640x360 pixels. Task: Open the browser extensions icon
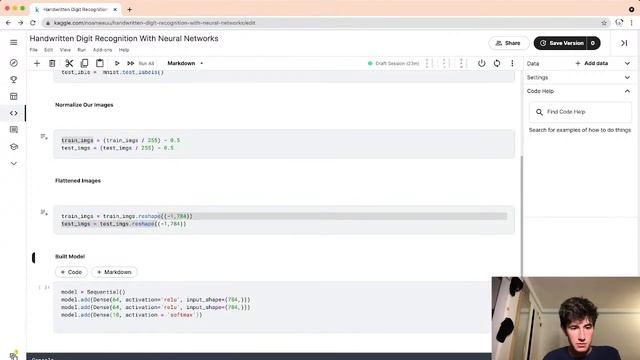point(619,23)
